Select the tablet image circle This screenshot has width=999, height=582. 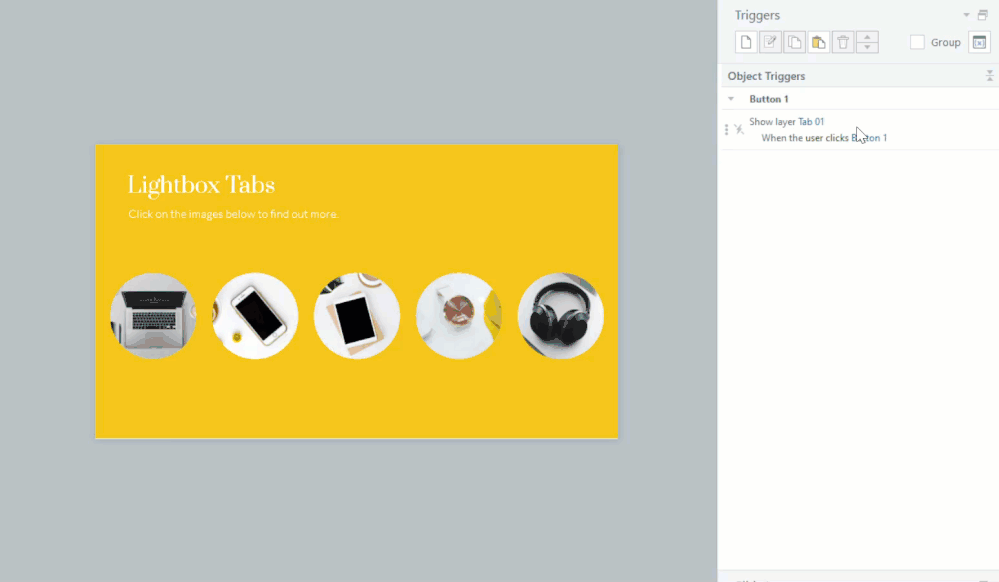pyautogui.click(x=357, y=316)
